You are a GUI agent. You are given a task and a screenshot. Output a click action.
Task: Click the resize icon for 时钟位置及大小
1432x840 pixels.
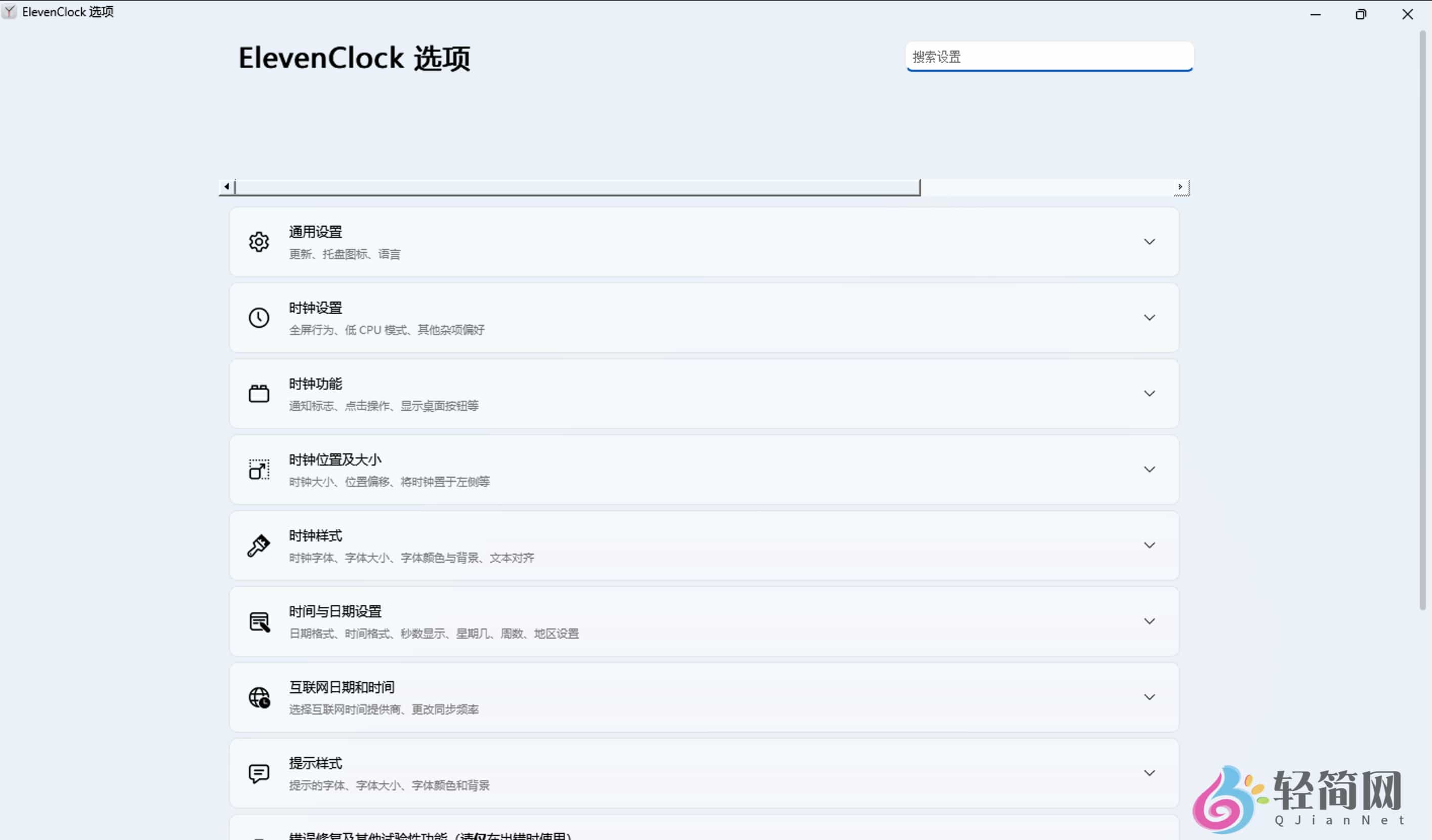(x=259, y=470)
